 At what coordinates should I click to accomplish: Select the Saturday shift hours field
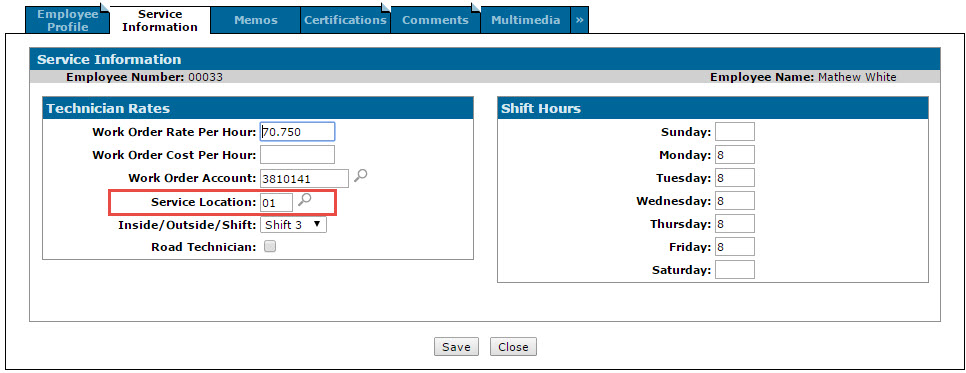[x=734, y=269]
